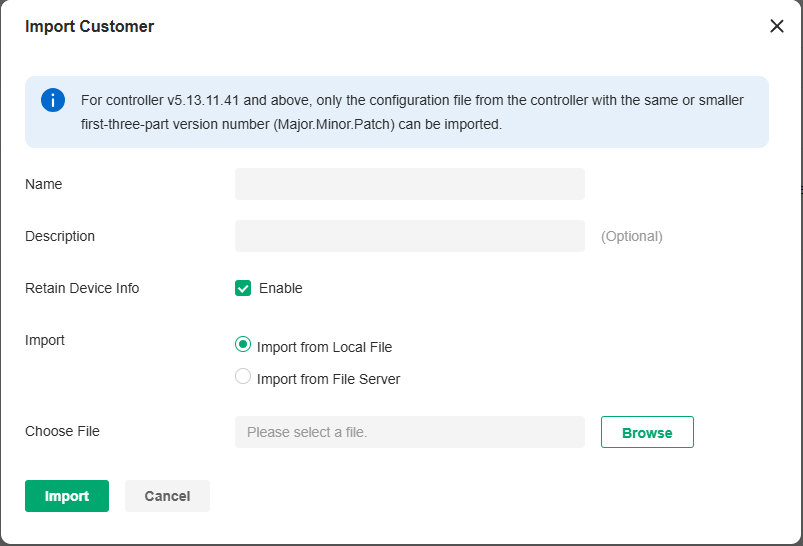Select the Import from File Server radio

(x=243, y=377)
